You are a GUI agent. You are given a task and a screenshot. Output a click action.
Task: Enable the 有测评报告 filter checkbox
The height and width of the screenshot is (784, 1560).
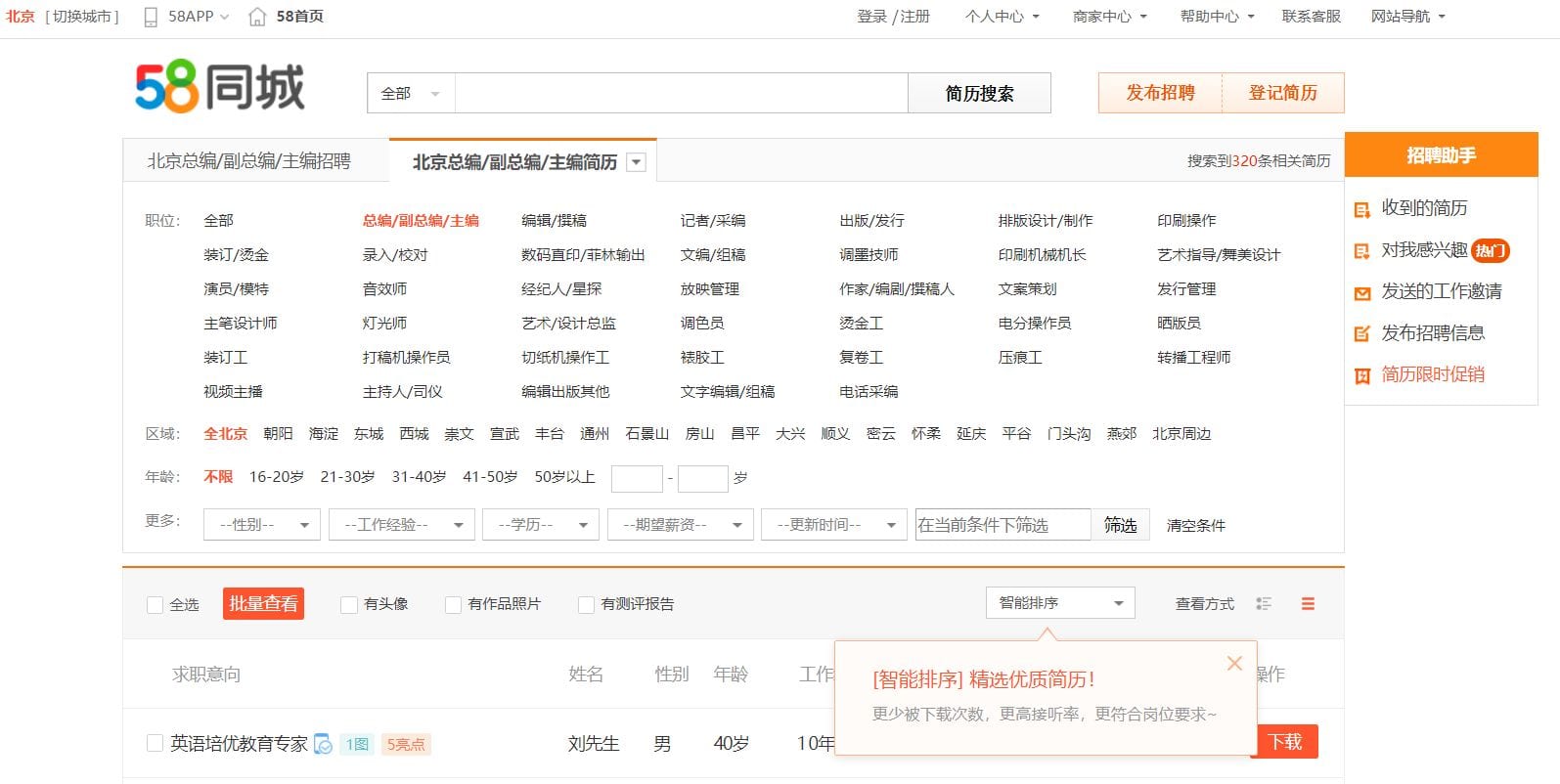(x=586, y=605)
